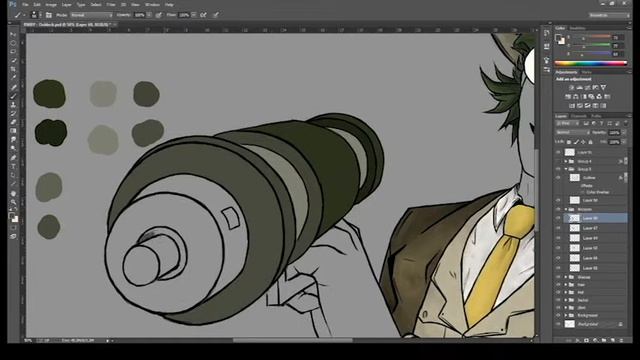
Task: Select the Hand tool
Action: tap(13, 193)
